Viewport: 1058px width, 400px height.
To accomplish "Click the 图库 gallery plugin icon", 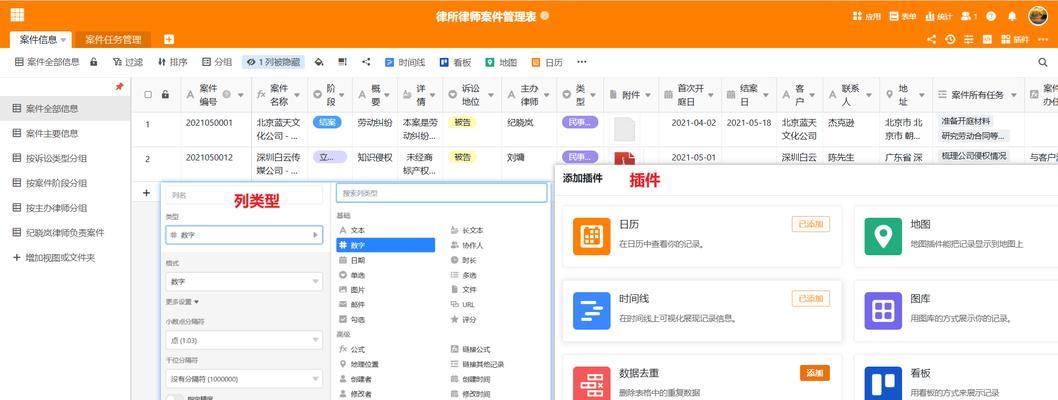I will click(883, 310).
